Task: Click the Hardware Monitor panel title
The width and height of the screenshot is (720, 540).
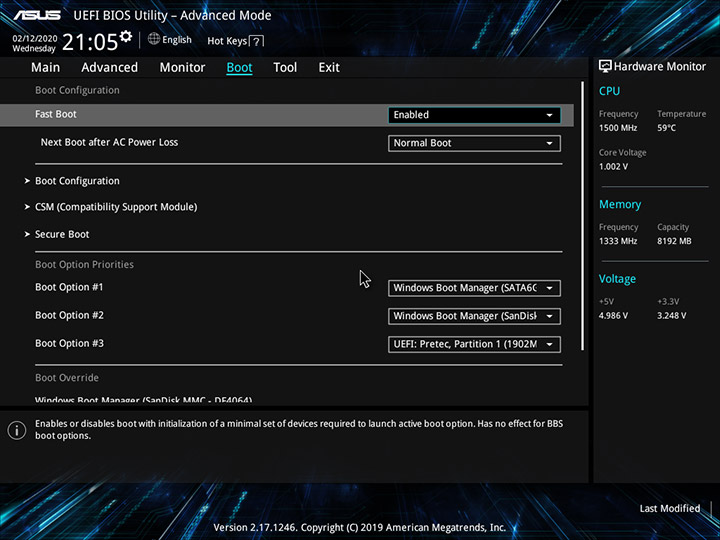Action: pos(660,67)
